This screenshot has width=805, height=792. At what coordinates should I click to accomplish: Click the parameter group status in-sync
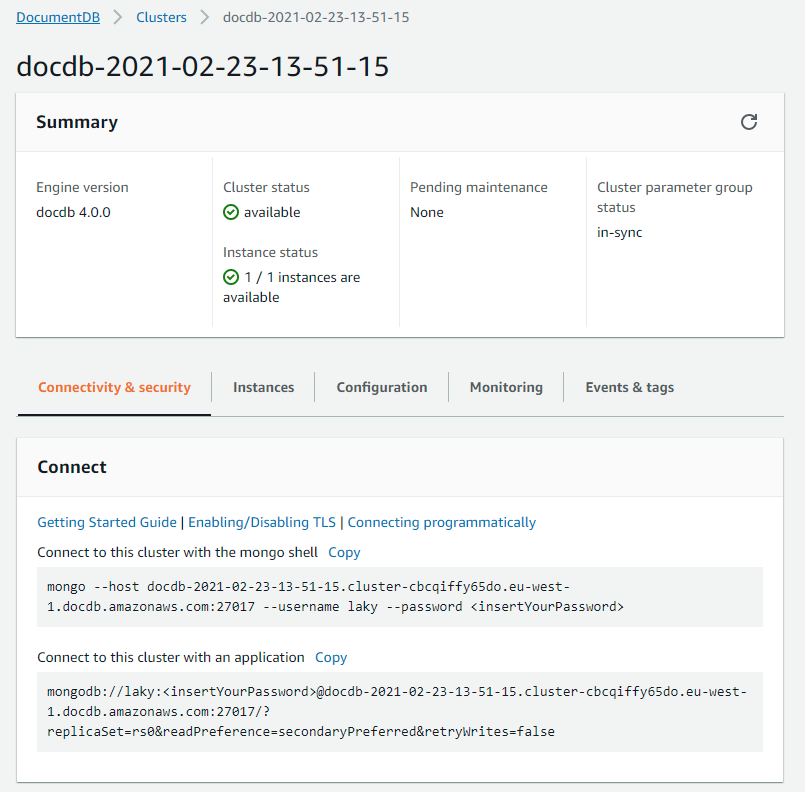point(619,233)
